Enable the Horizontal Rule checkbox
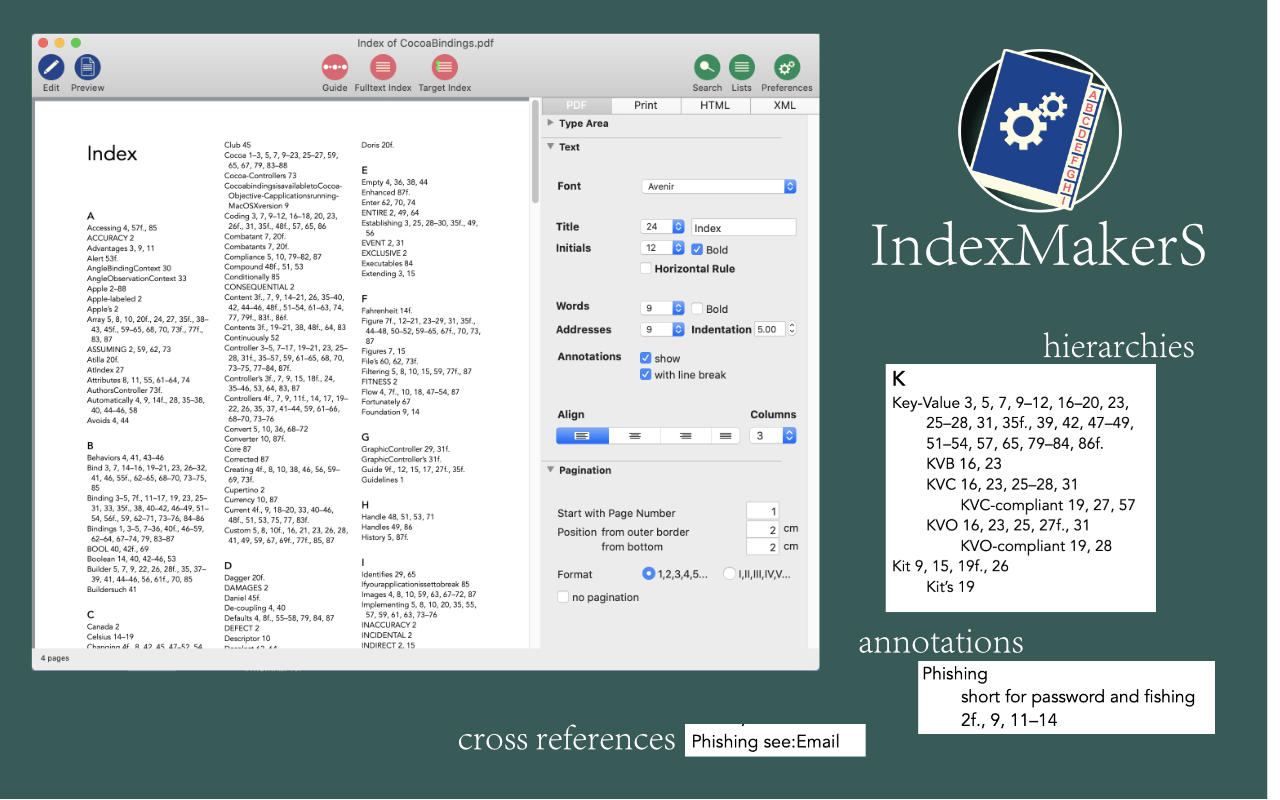The height and width of the screenshot is (800, 1280). point(646,269)
